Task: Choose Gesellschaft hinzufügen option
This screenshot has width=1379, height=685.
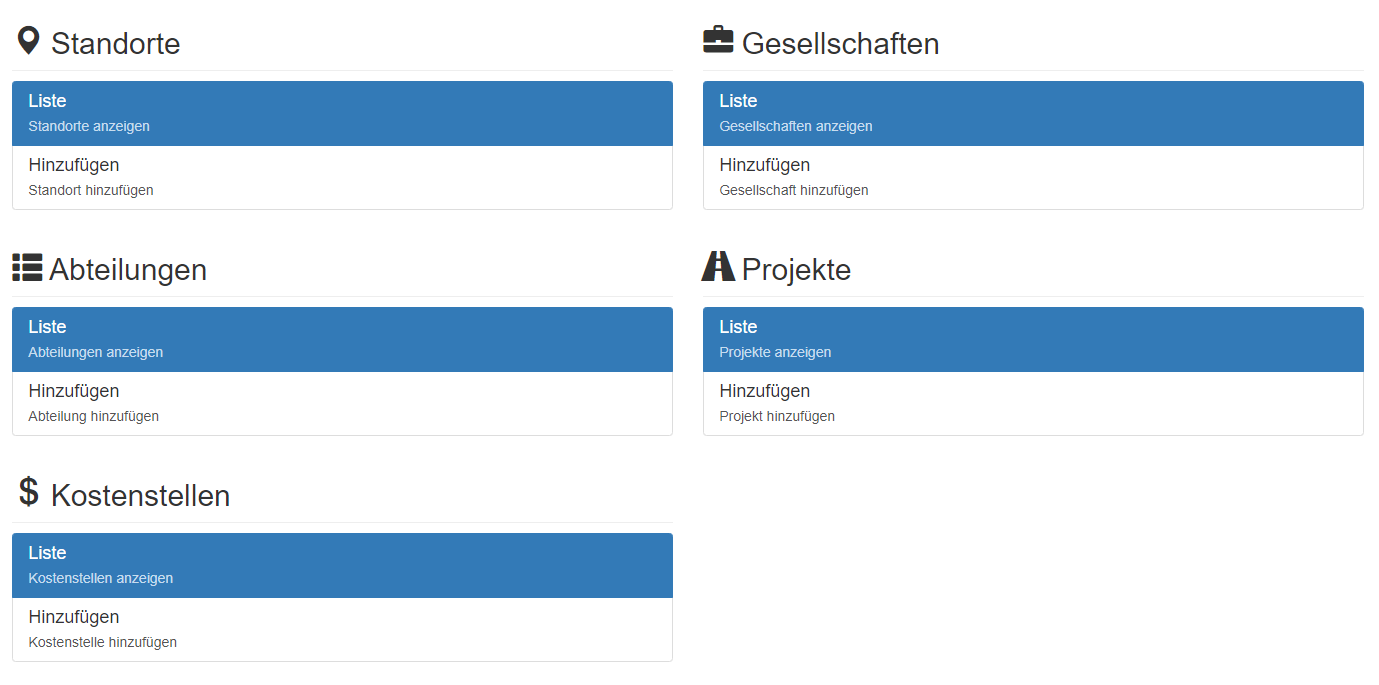Action: coord(1033,177)
